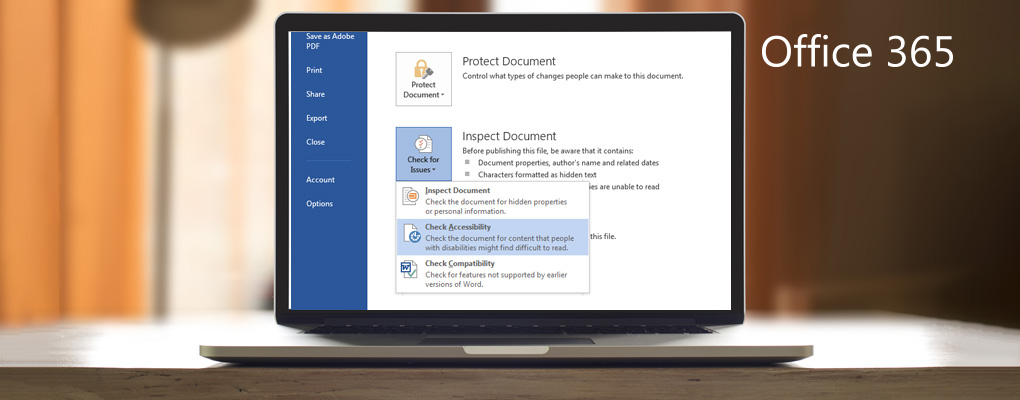Select Close in the backstage sidebar

pos(315,142)
